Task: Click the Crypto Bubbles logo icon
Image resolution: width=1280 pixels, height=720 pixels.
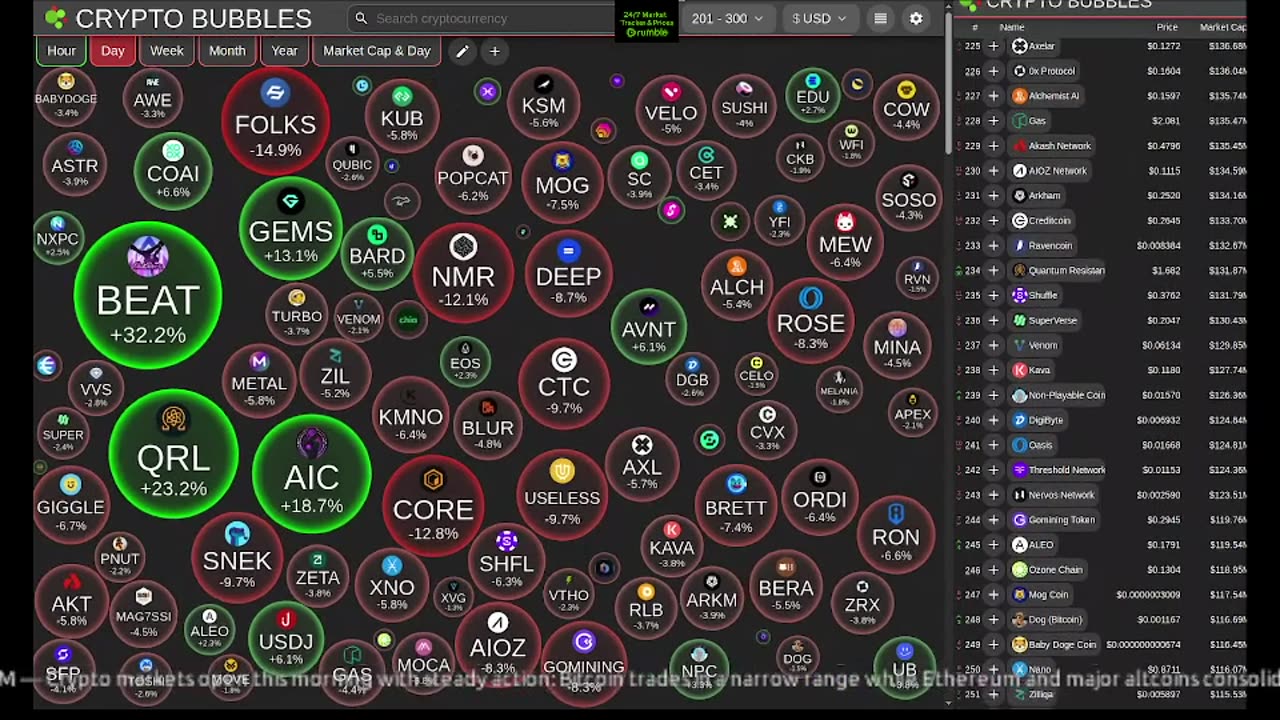Action: pos(56,18)
